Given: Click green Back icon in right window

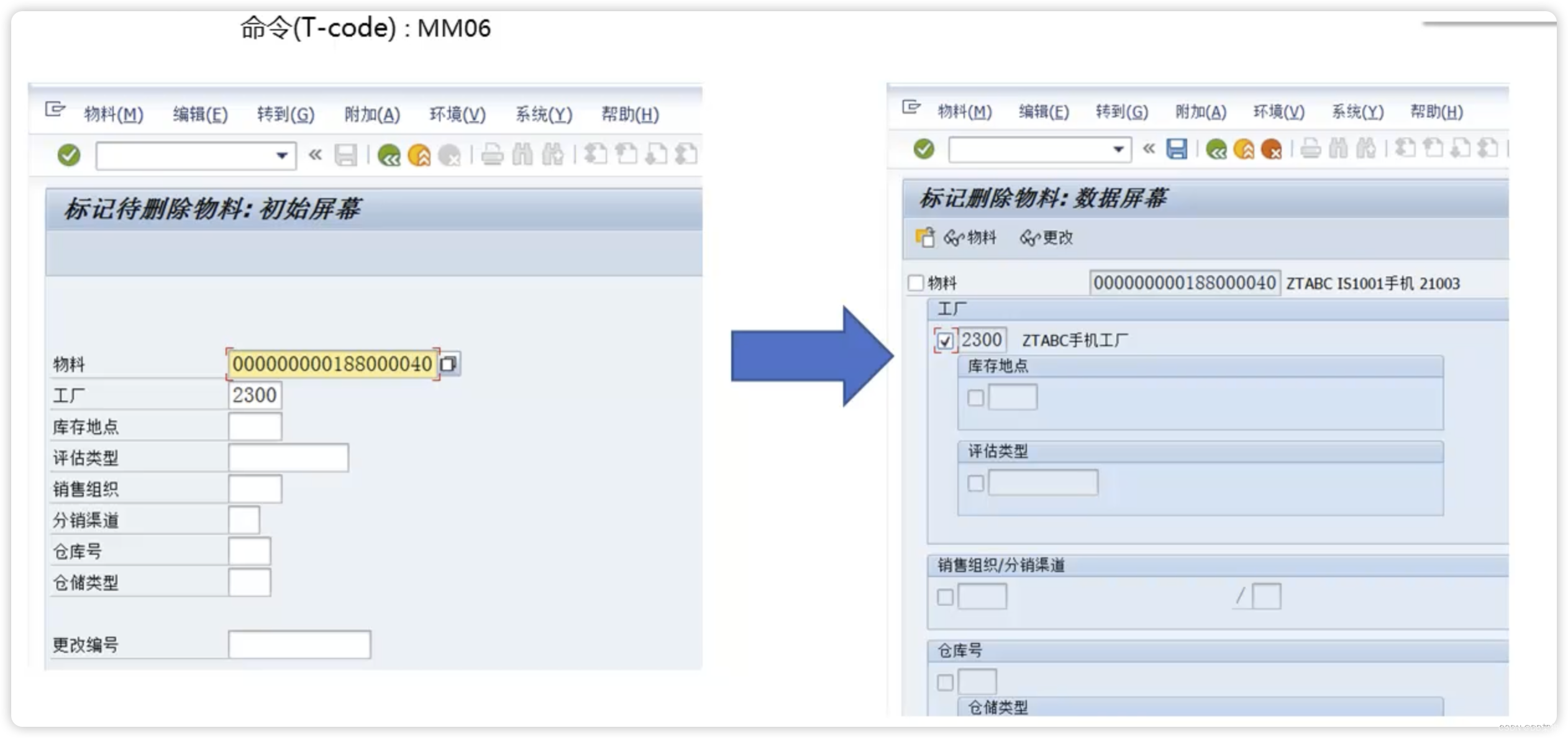Looking at the screenshot, I should [x=1216, y=149].
